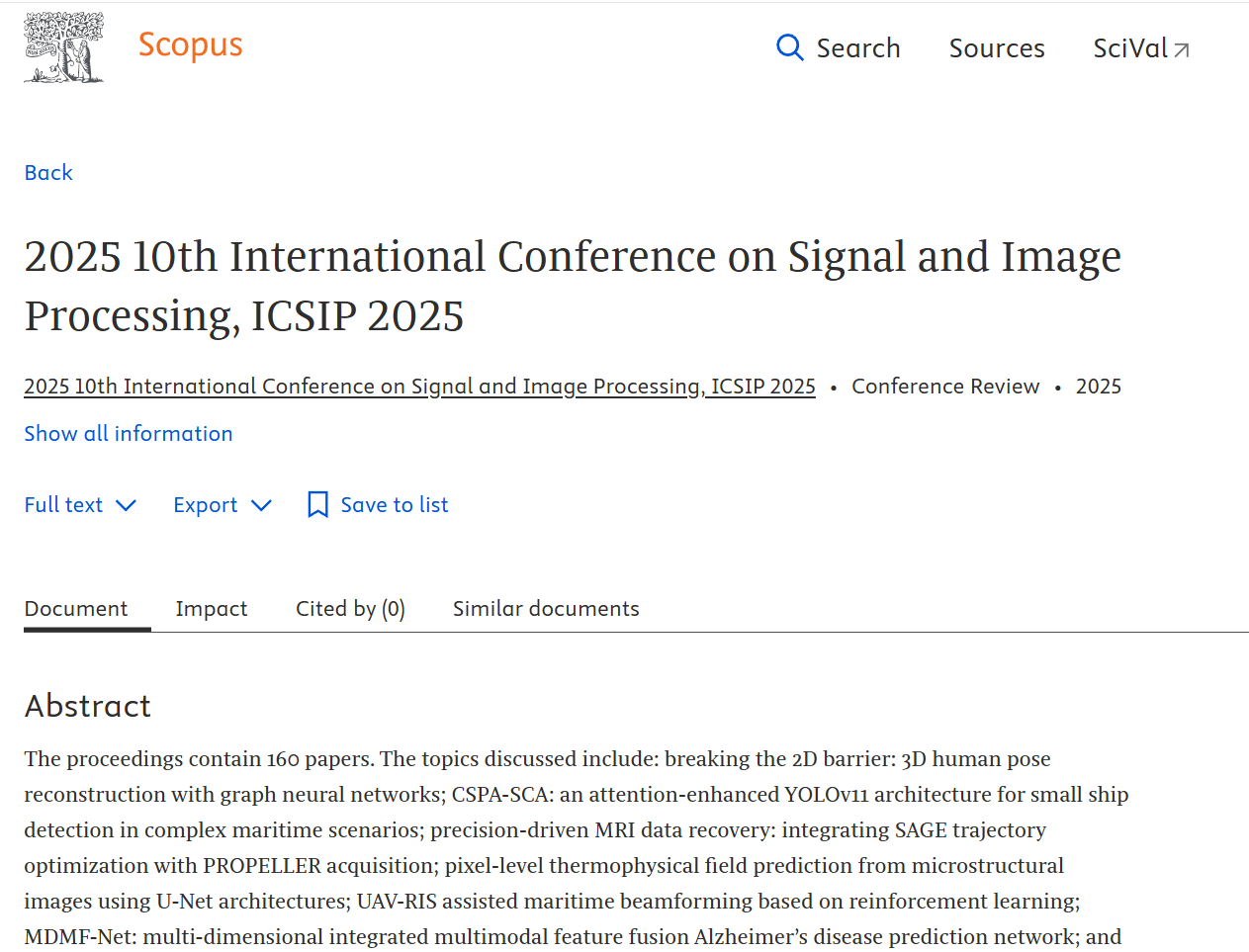The height and width of the screenshot is (952, 1249).
Task: Click the chevron beside Full text
Action: [x=126, y=505]
